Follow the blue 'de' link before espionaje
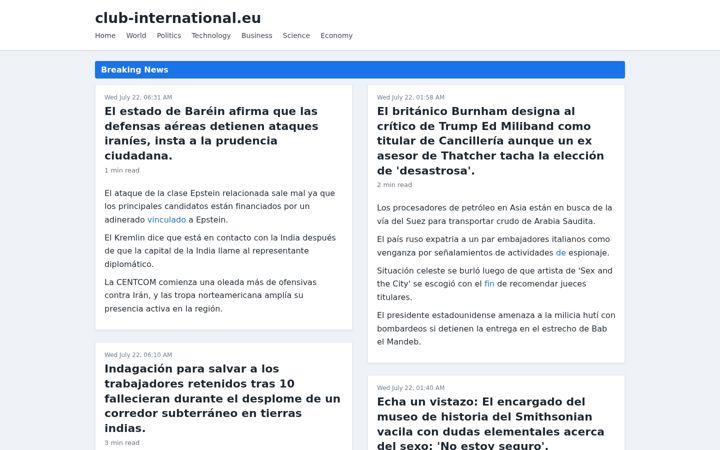The height and width of the screenshot is (450, 720). click(x=561, y=253)
